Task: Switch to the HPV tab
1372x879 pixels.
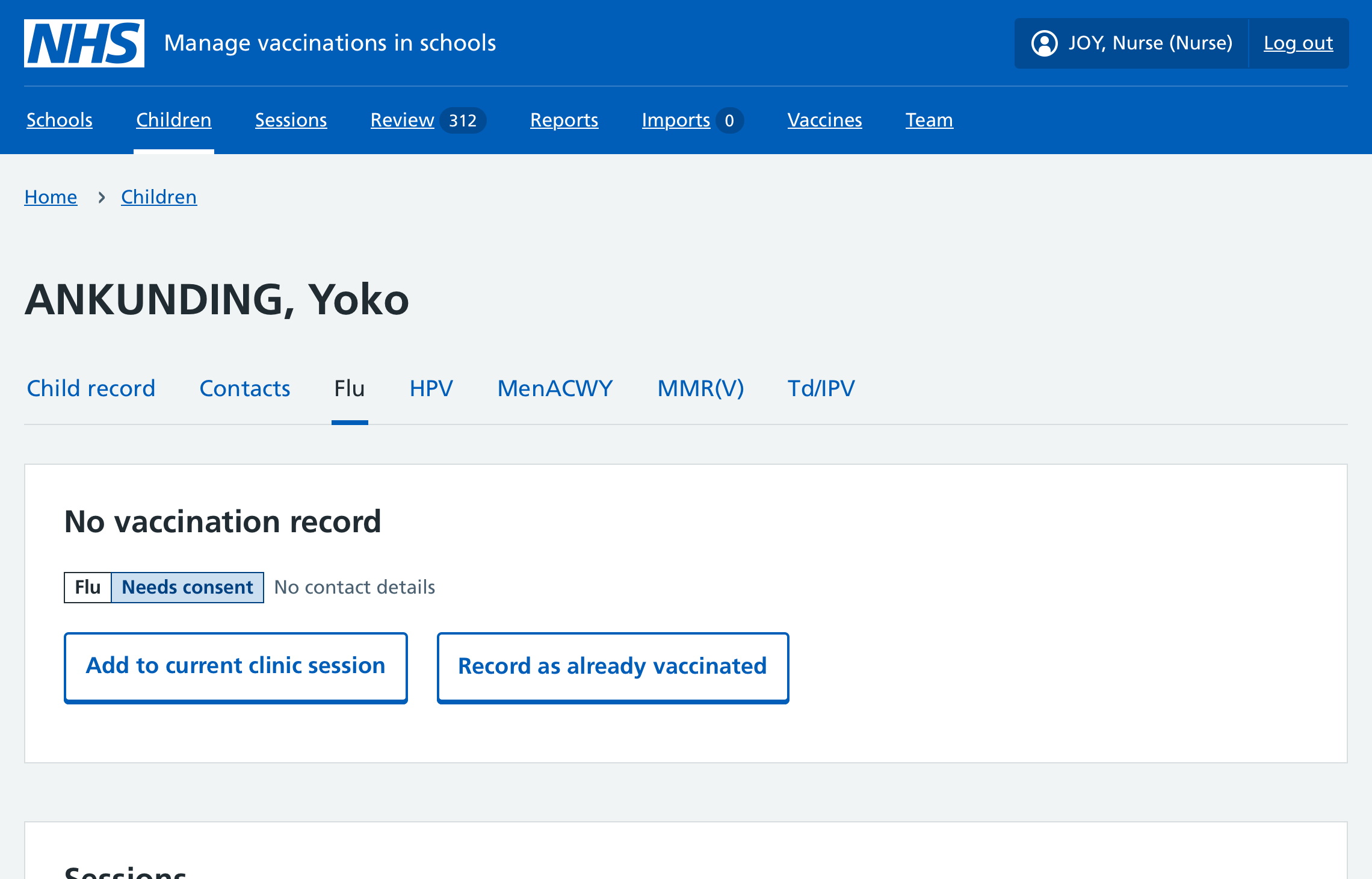Action: [431, 388]
